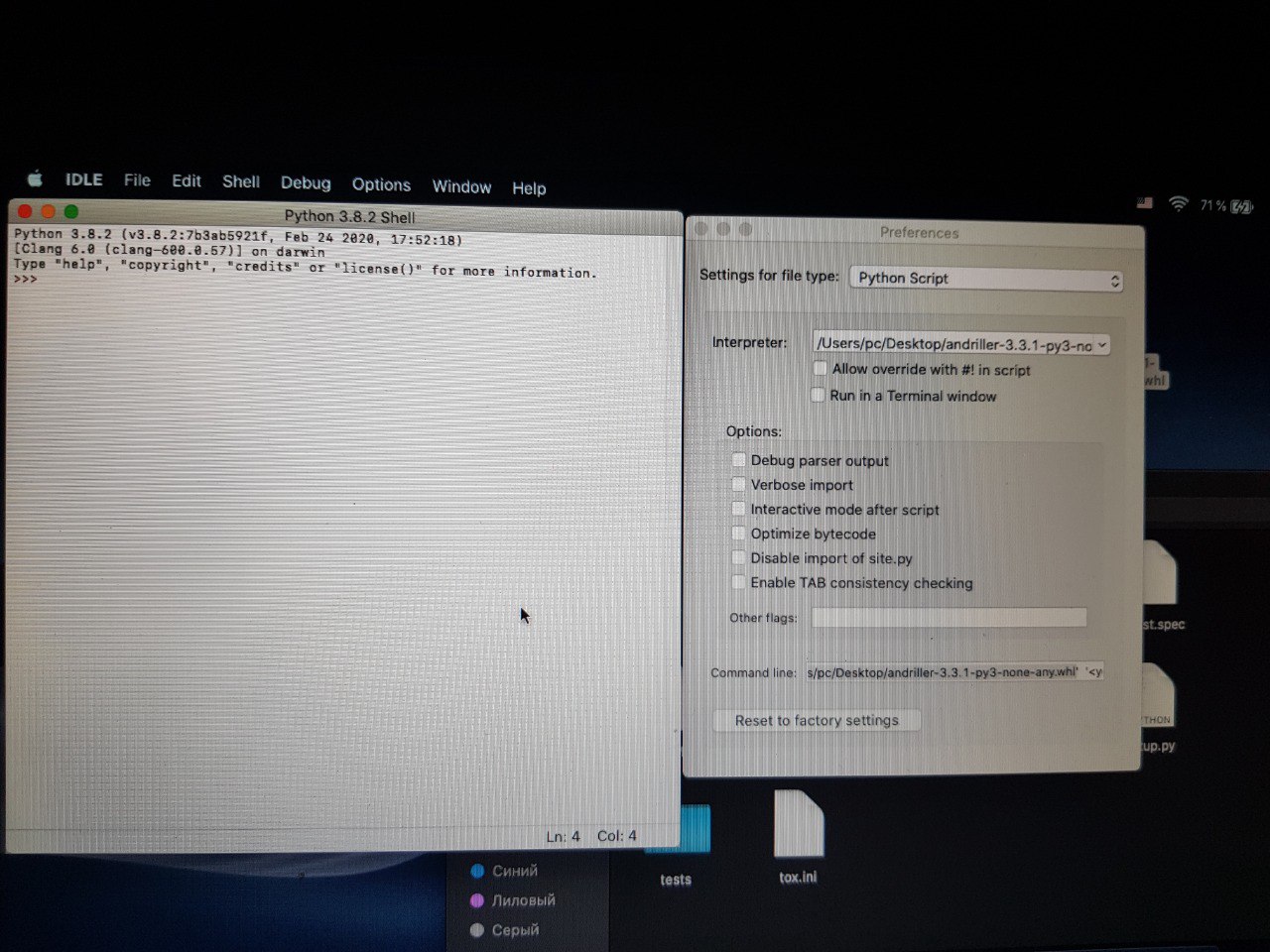Image resolution: width=1270 pixels, height=952 pixels.
Task: Open the Shell menu
Action: [x=240, y=181]
